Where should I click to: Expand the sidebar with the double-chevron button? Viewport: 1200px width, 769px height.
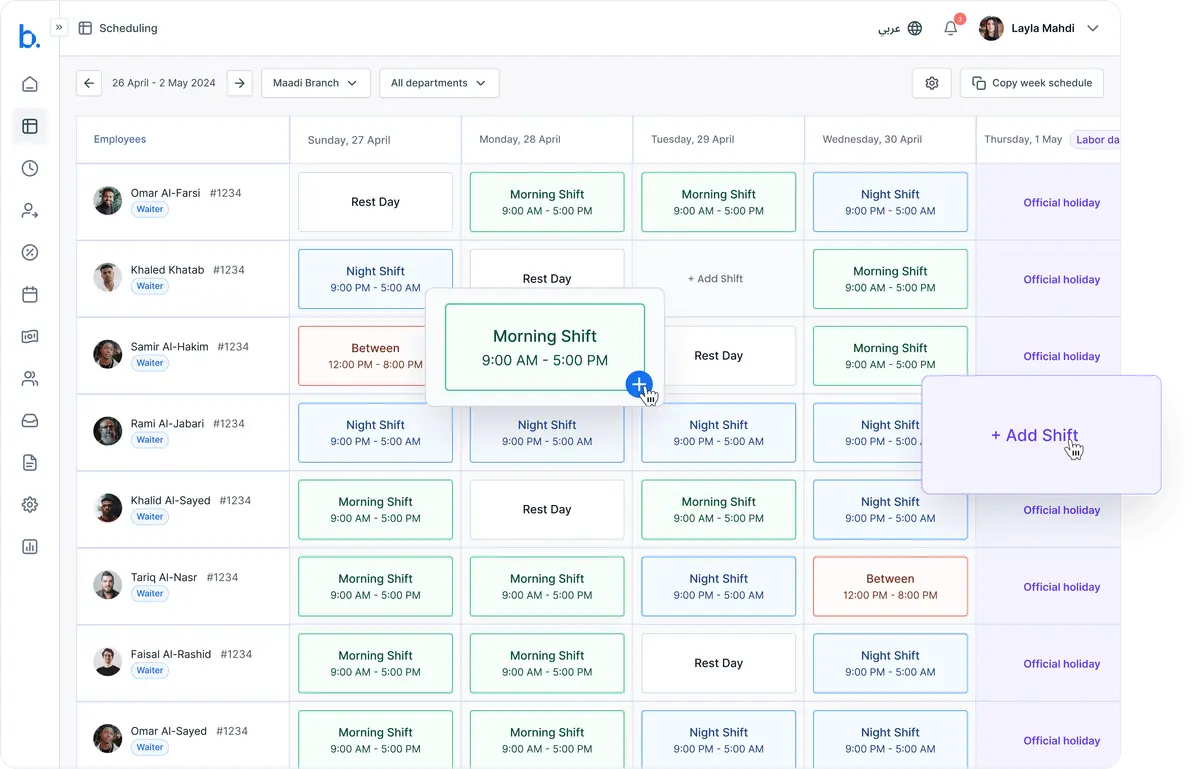coord(58,28)
